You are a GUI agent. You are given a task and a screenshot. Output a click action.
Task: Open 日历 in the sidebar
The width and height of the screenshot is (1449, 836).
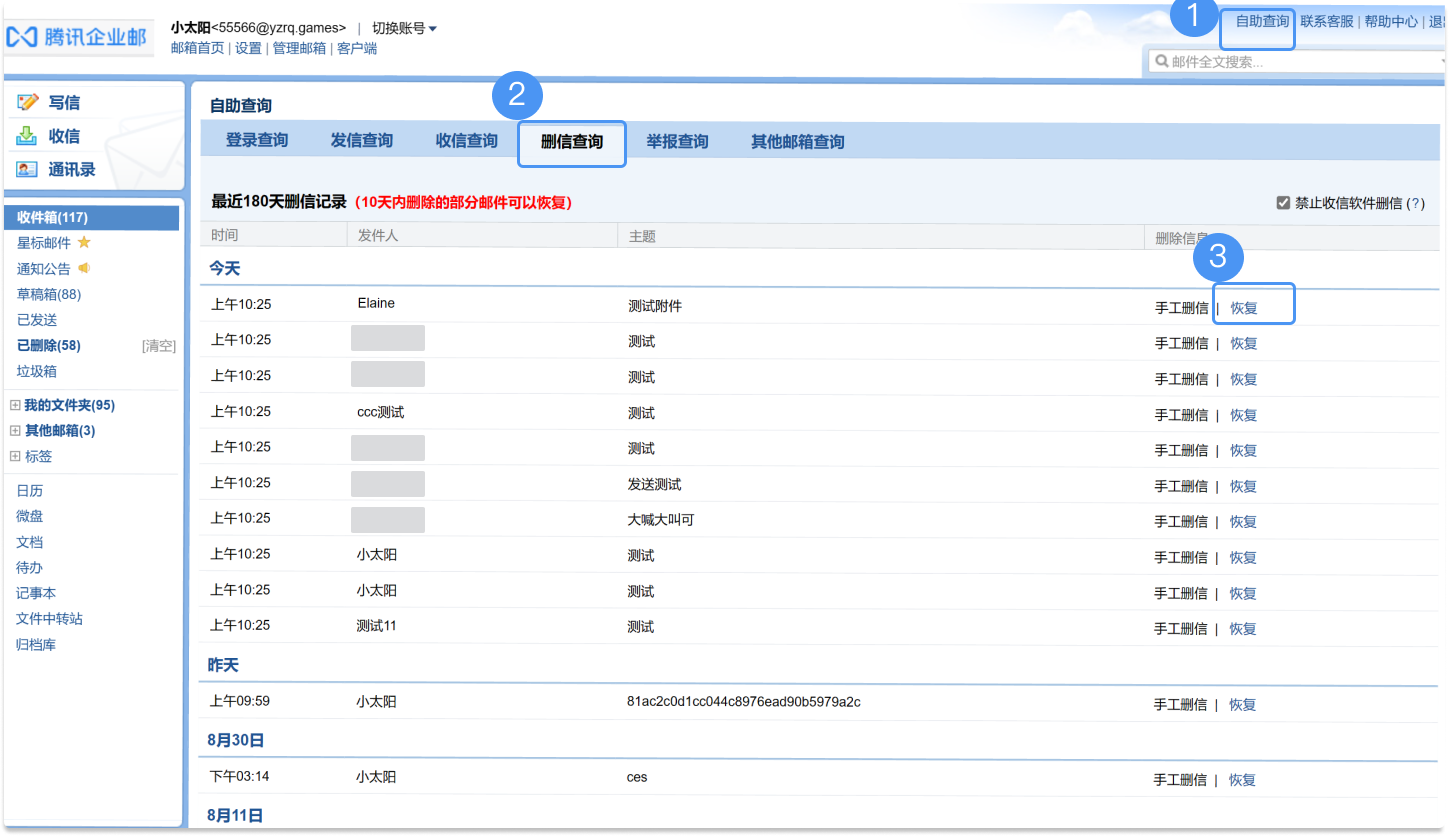[30, 491]
